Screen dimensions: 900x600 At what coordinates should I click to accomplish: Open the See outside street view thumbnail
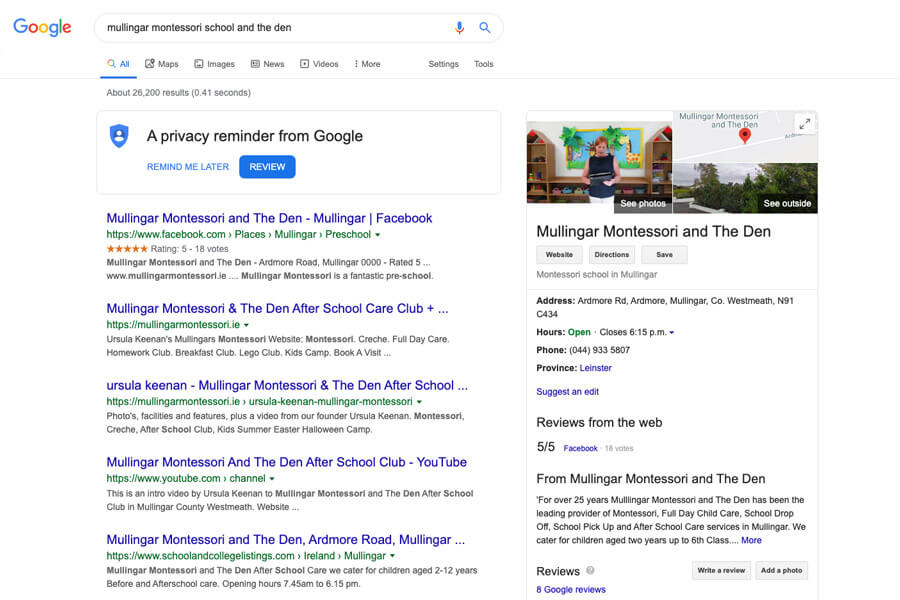click(745, 188)
